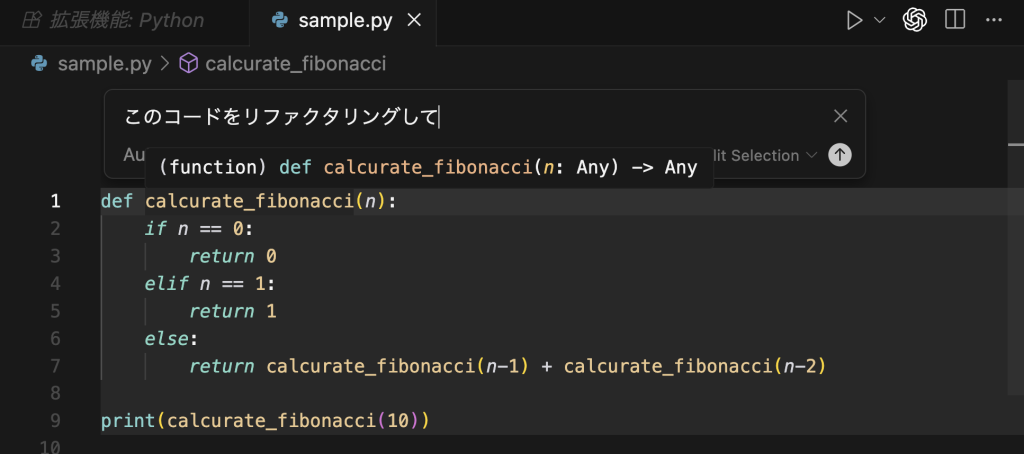Click the chat prompt input field
This screenshot has height=454, width=1024.
coord(470,117)
